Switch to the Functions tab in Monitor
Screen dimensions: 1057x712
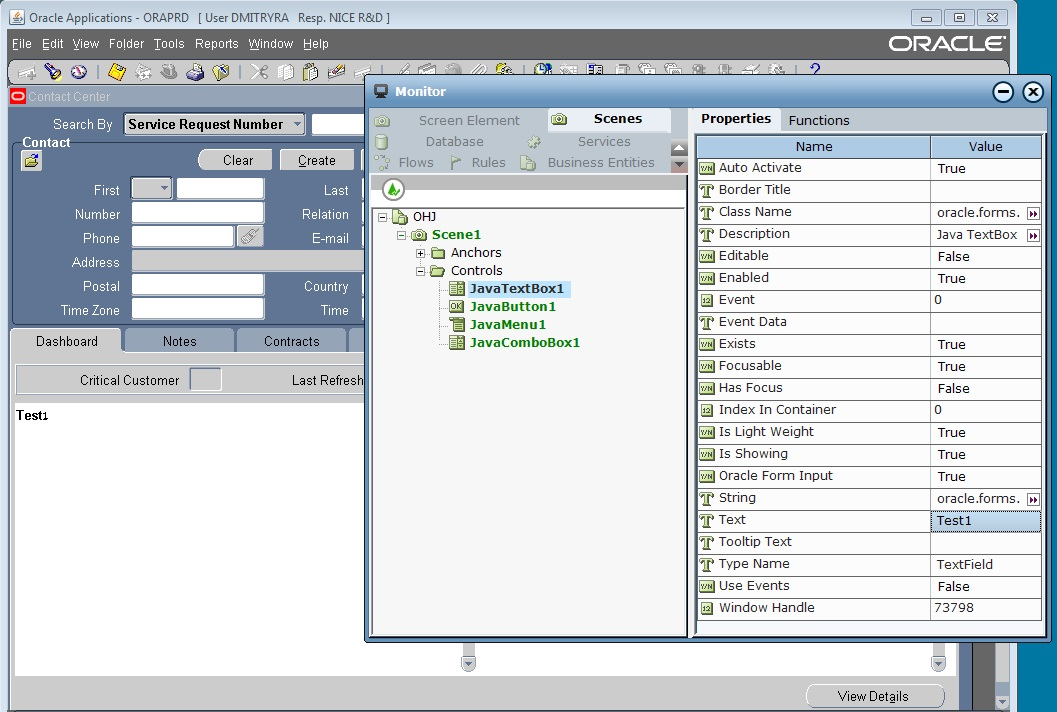click(819, 120)
